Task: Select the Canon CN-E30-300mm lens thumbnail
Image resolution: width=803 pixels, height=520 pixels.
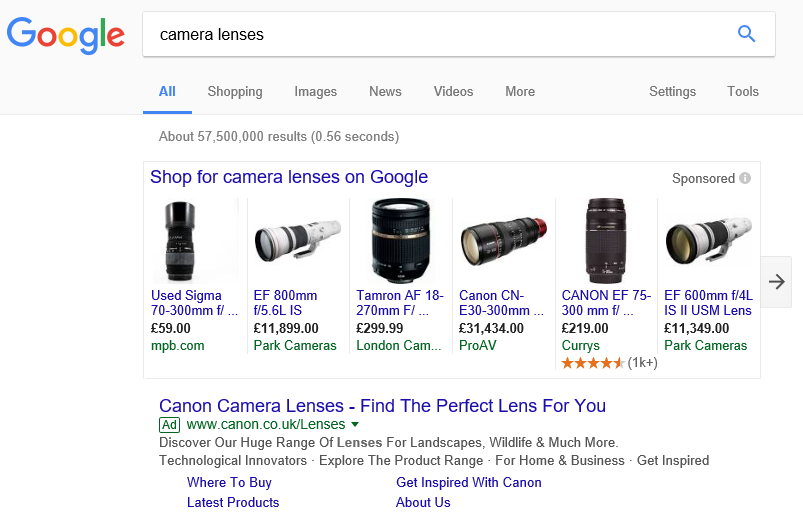Action: point(503,241)
